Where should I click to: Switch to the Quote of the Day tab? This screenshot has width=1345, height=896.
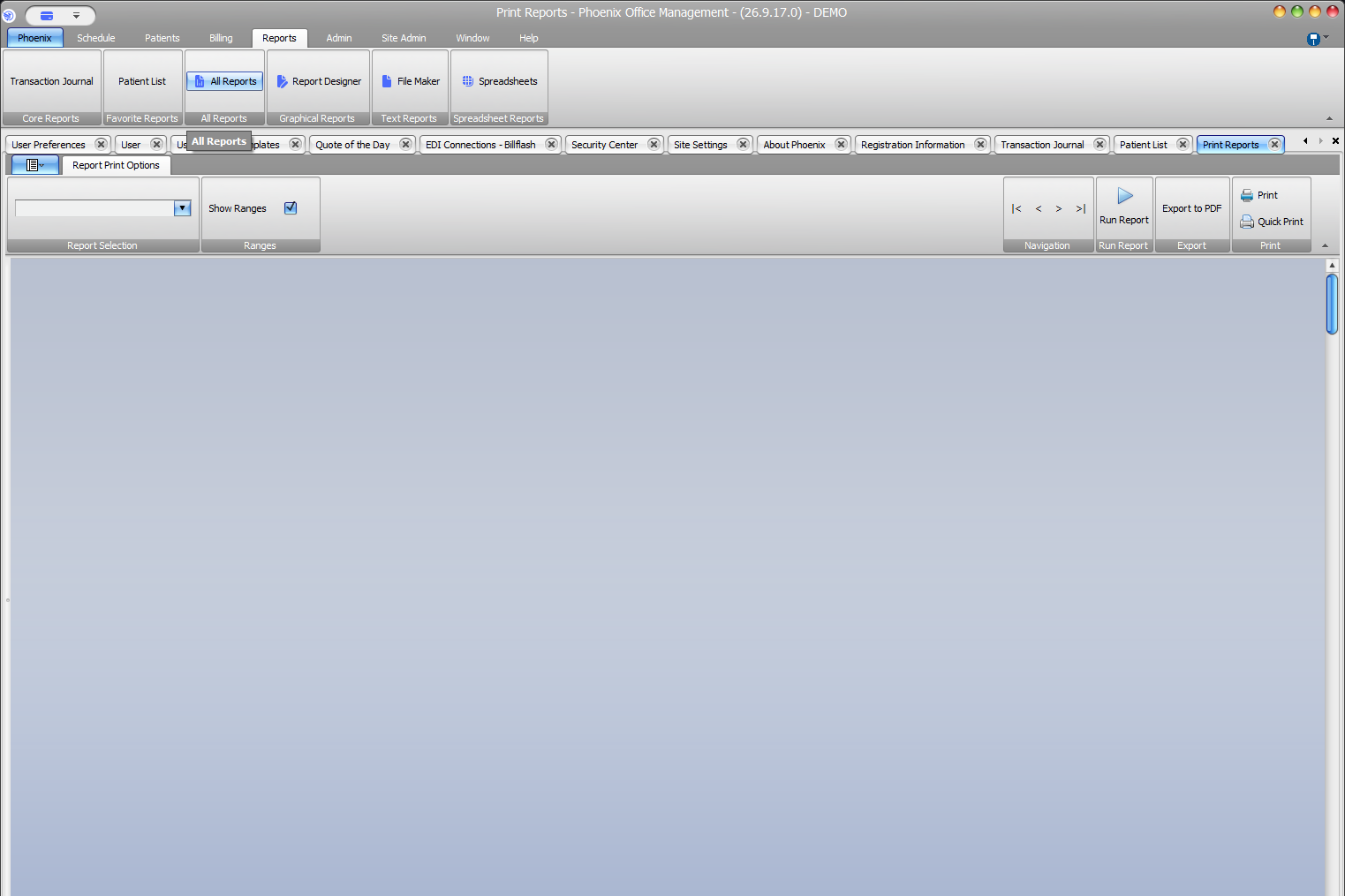click(x=352, y=145)
